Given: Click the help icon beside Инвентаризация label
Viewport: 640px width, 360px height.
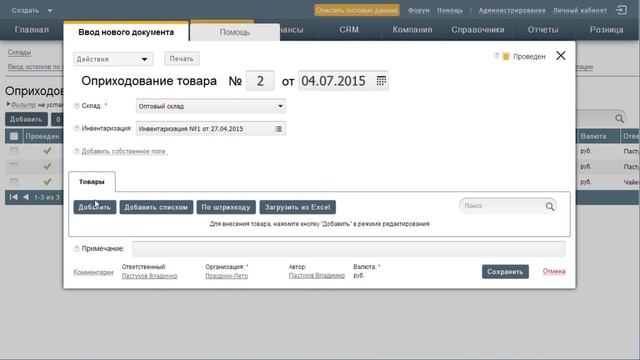Looking at the screenshot, I should 76,128.
